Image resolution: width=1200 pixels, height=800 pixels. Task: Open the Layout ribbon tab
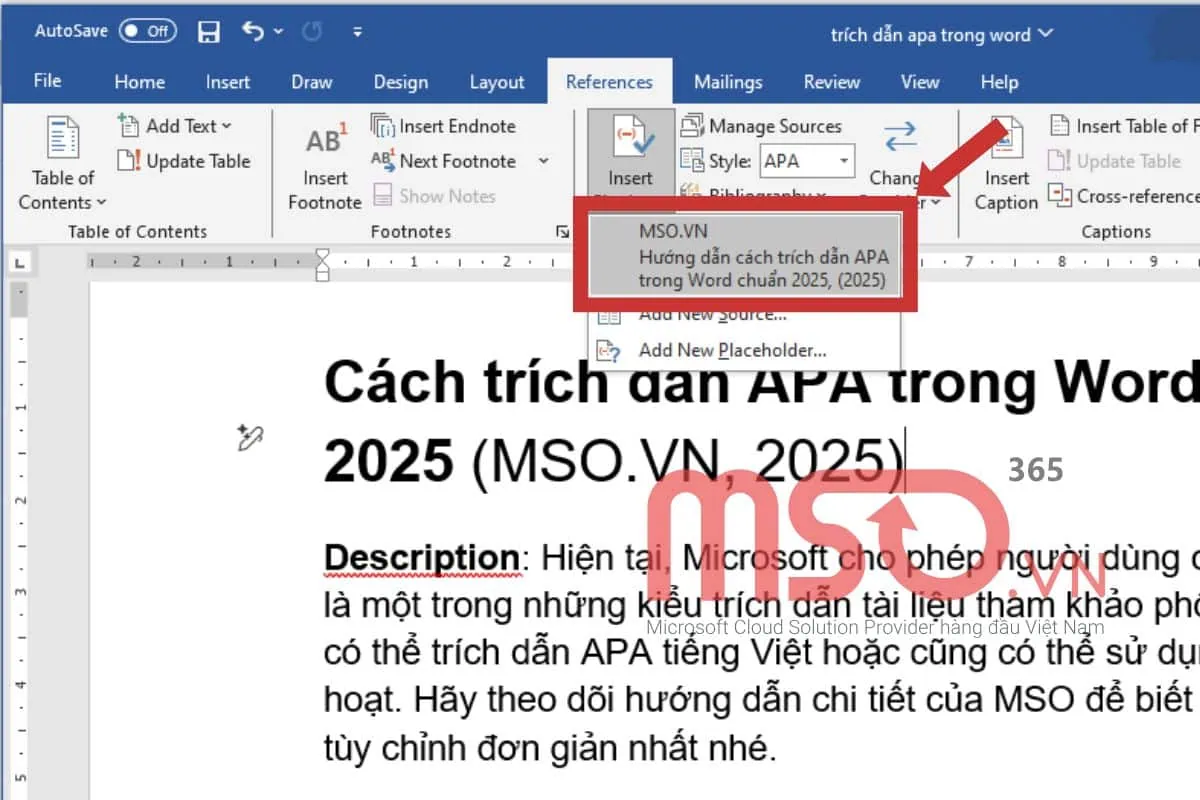(x=497, y=82)
